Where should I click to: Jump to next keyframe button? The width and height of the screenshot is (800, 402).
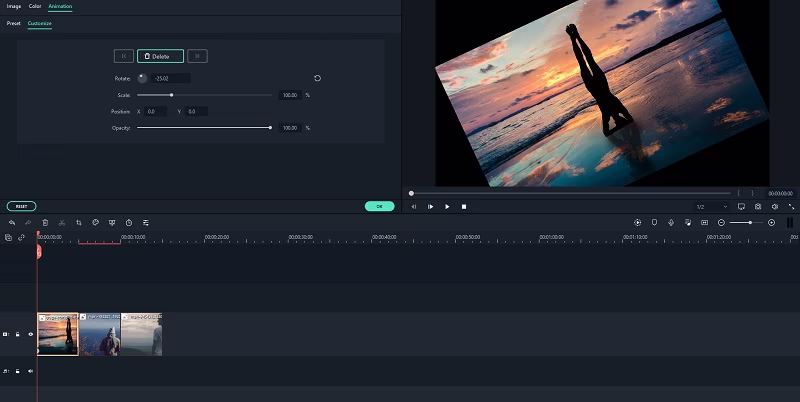tap(197, 56)
